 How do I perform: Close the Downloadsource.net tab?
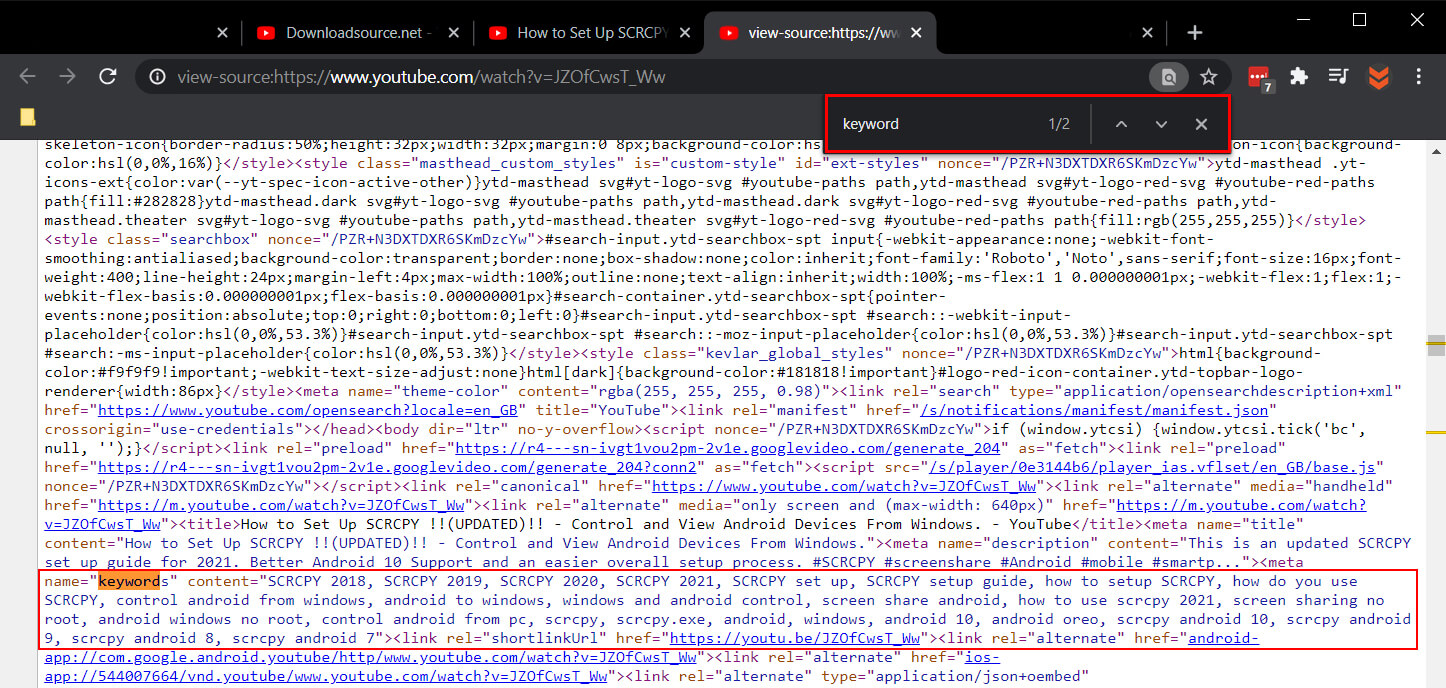tap(453, 33)
